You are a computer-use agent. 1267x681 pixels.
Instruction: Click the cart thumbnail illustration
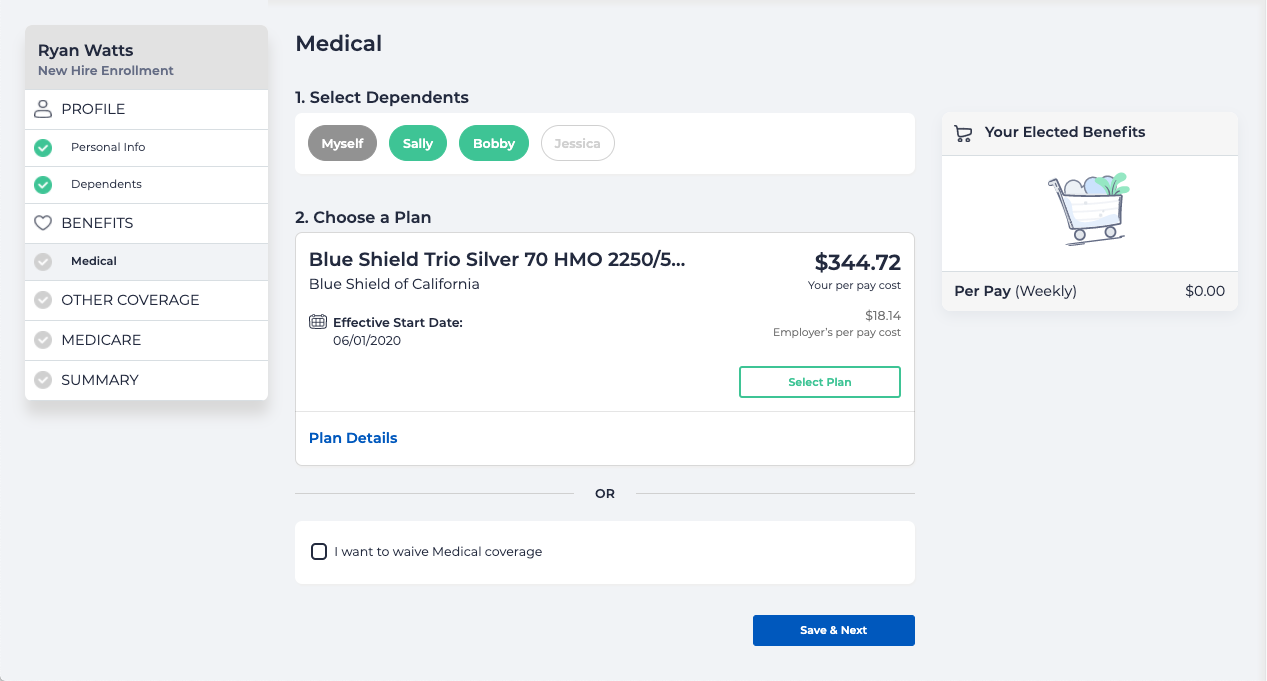coord(1089,207)
